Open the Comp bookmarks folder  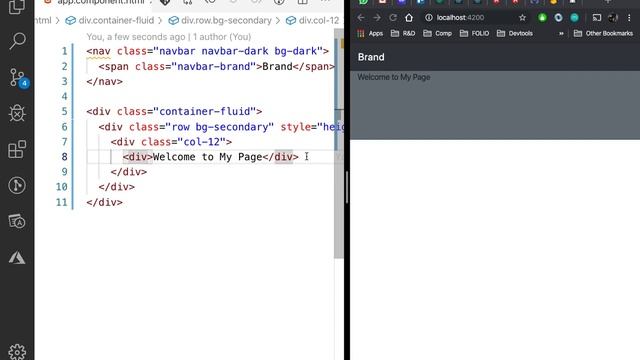438,33
